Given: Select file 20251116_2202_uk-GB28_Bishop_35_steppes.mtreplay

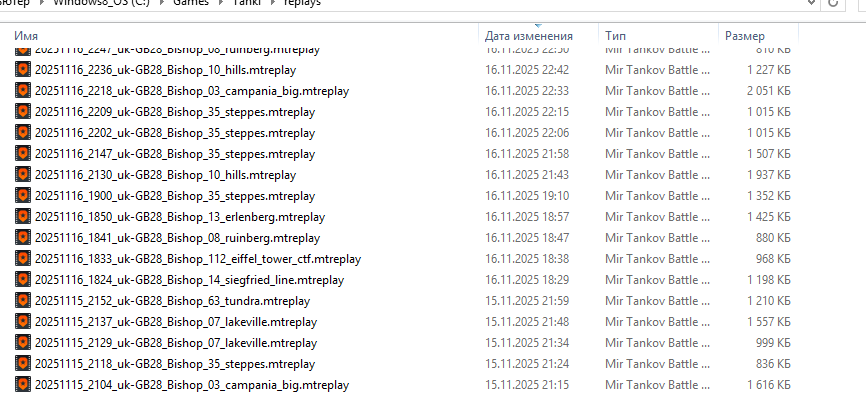Looking at the screenshot, I should pyautogui.click(x=175, y=133).
